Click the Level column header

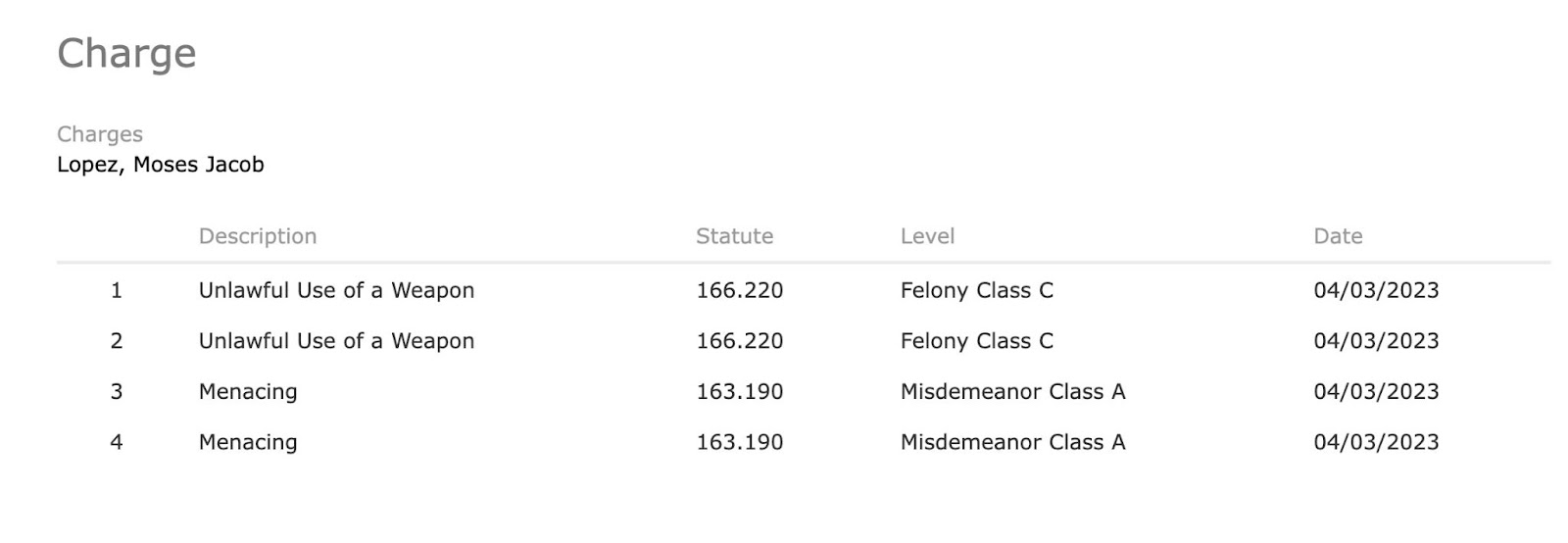pos(928,236)
